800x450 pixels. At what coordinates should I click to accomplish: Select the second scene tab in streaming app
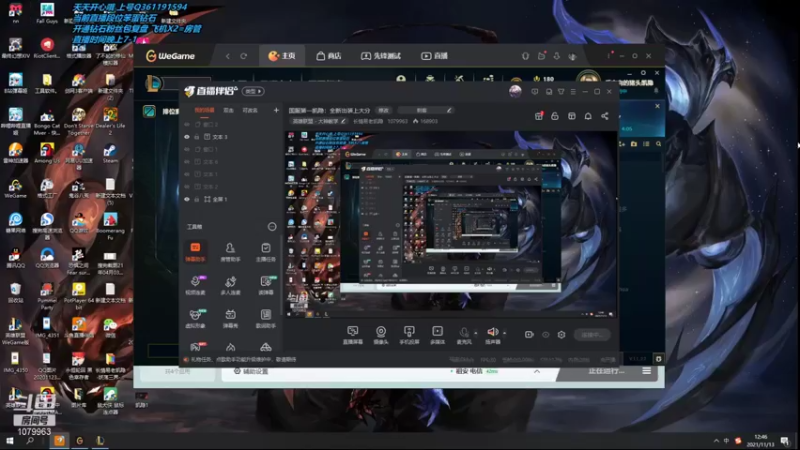tap(228, 110)
